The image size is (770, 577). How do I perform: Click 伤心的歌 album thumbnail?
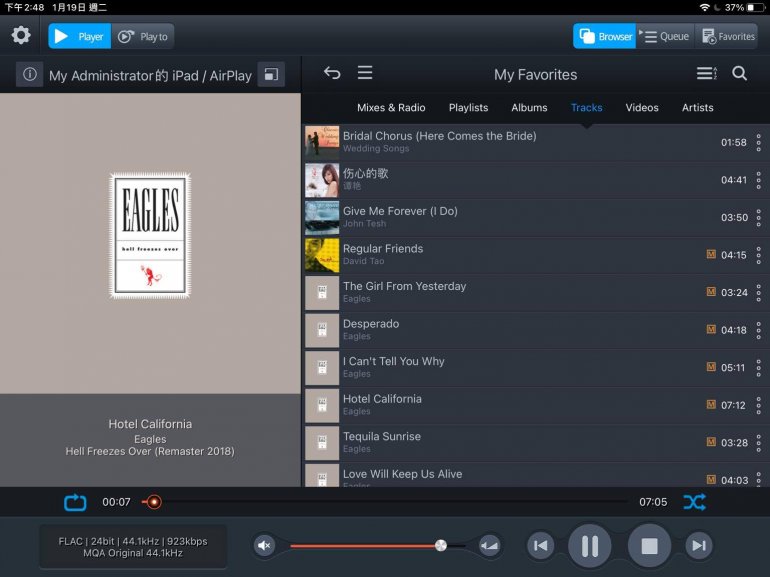tap(322, 180)
